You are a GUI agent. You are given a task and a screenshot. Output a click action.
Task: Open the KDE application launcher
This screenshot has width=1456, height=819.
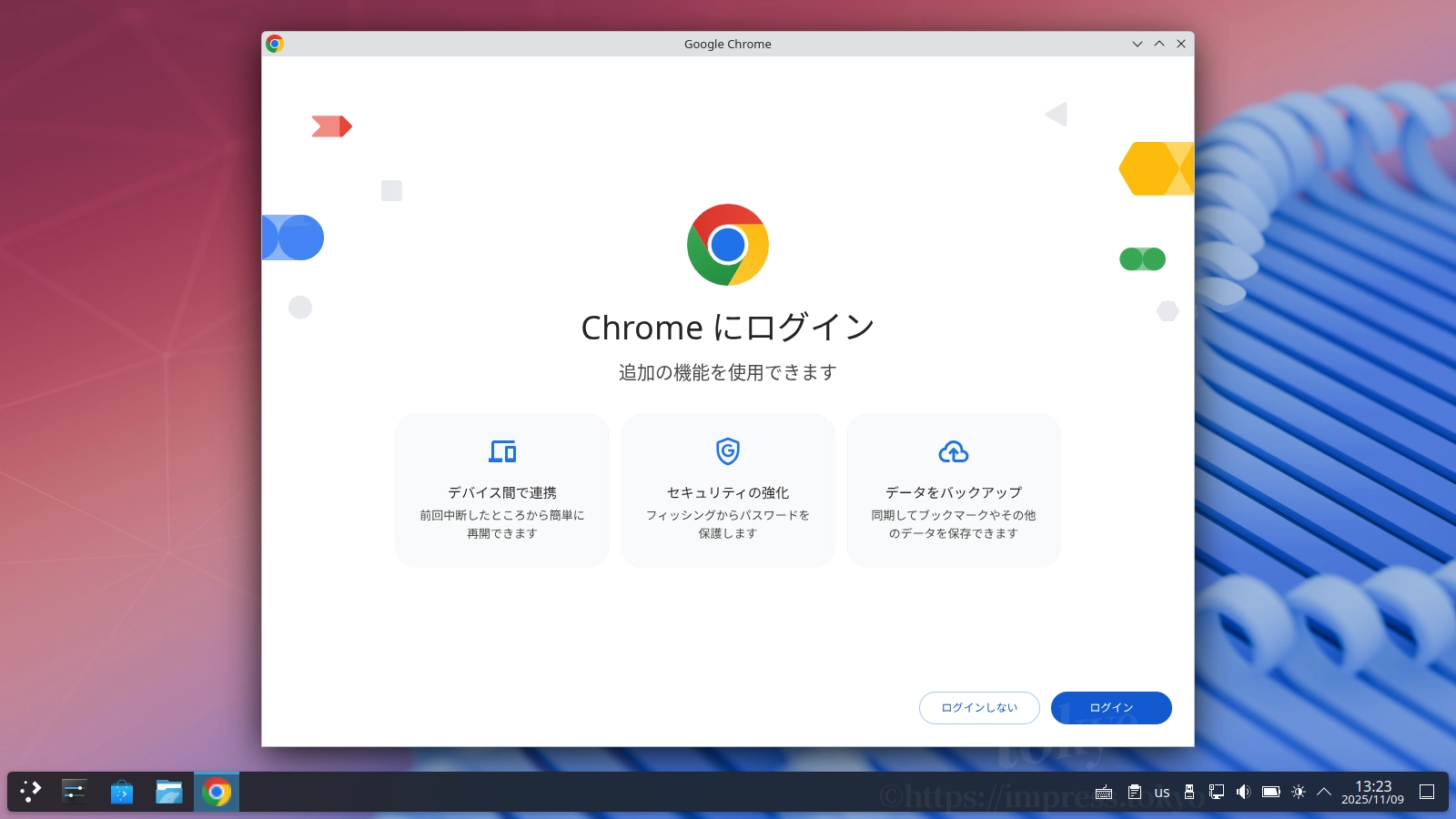point(31,792)
